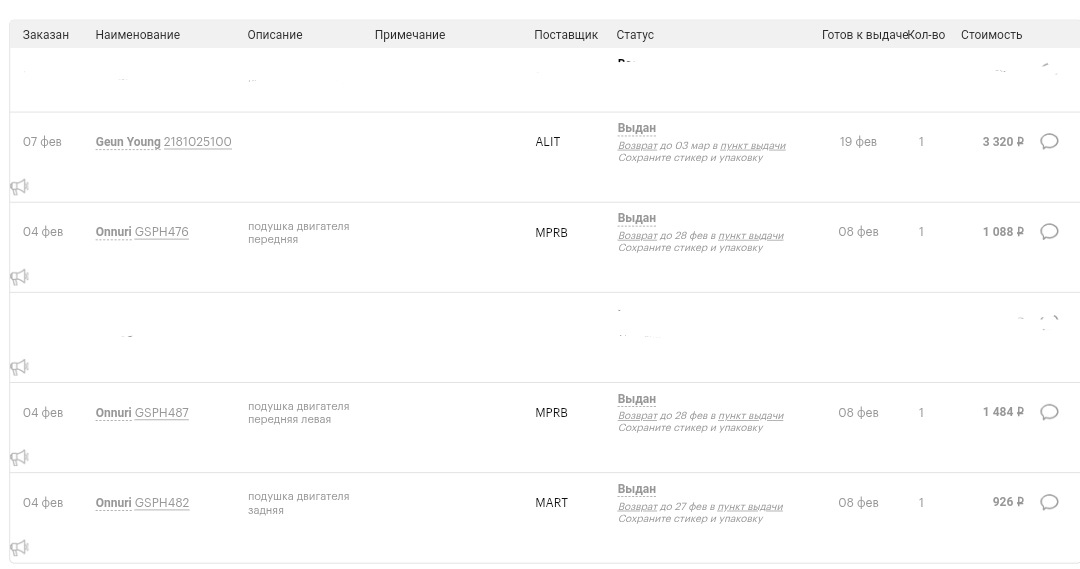Click Возврат link for GSPH487 order
This screenshot has width=1080, height=569.
click(x=637, y=416)
